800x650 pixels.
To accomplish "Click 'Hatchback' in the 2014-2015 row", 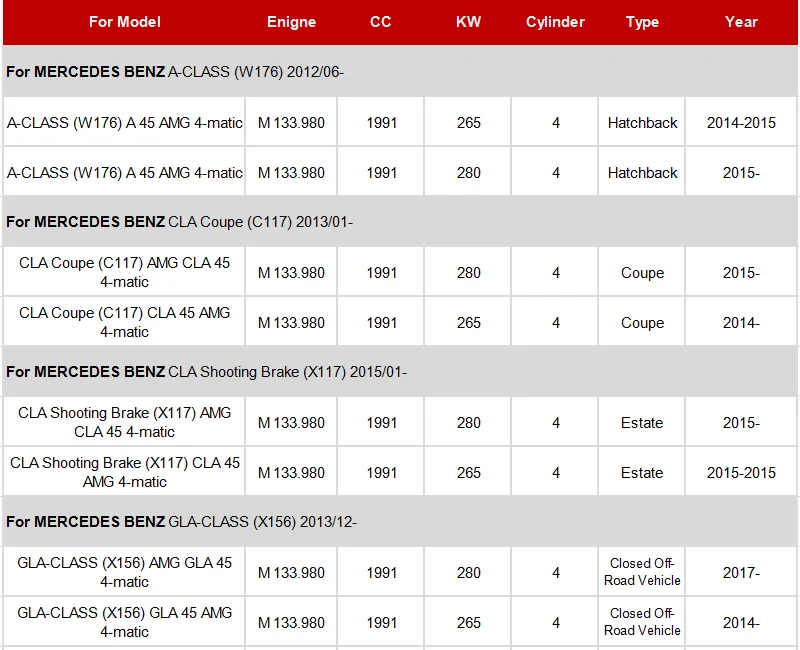I will point(642,122).
